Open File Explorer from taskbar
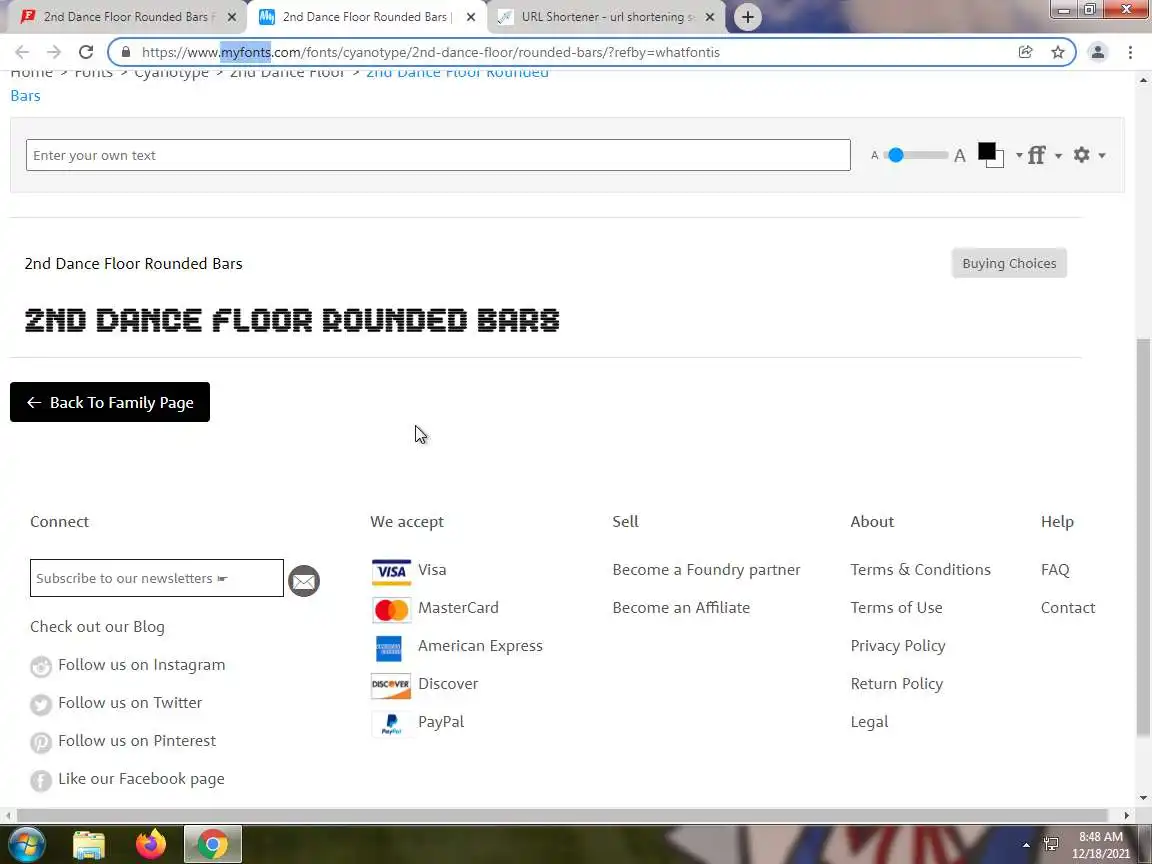The width and height of the screenshot is (1152, 864). coord(89,845)
